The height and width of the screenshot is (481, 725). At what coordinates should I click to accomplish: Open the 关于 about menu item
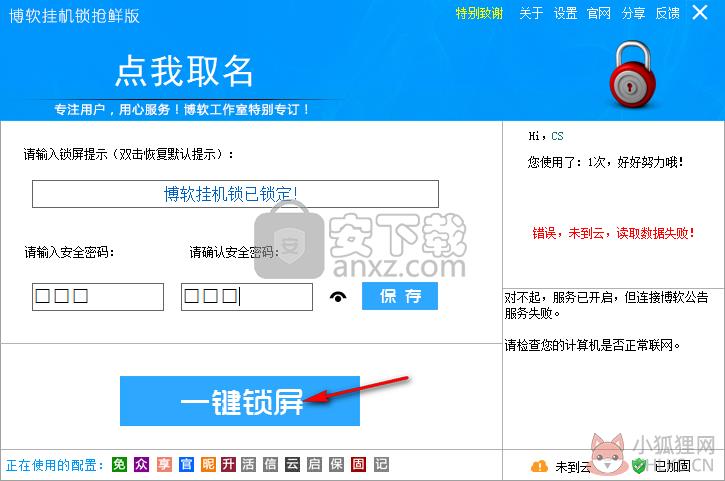pos(531,13)
